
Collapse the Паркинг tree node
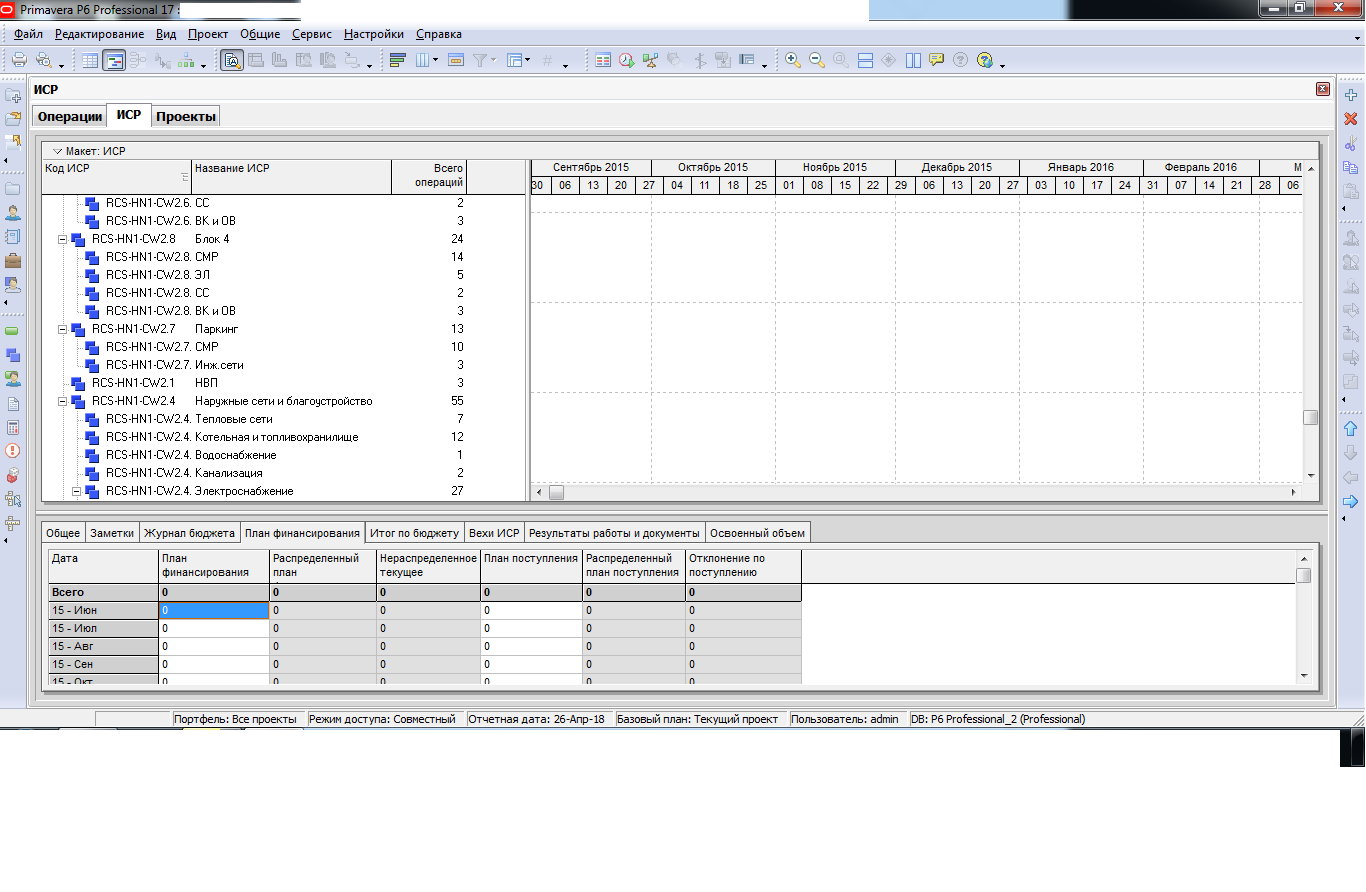(x=62, y=329)
